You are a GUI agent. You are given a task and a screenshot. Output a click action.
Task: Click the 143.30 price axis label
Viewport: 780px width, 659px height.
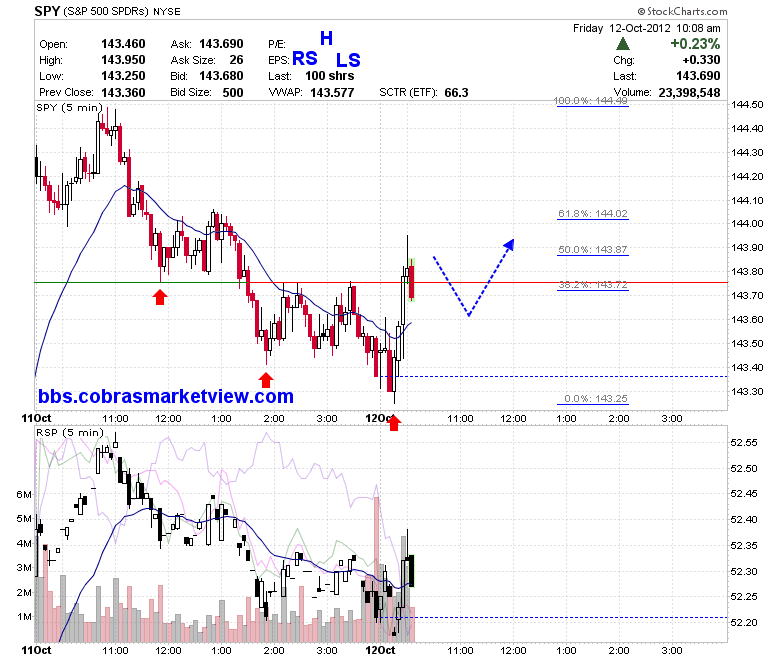tap(747, 391)
